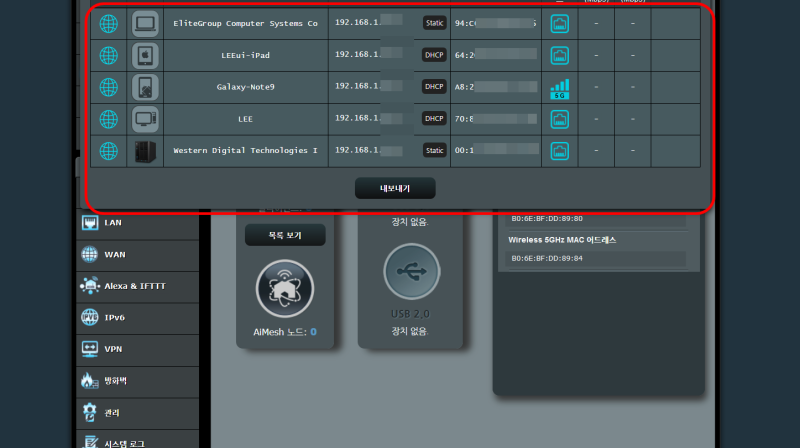Open the 관리 administration menu
This screenshot has width=800, height=448.
[138, 413]
